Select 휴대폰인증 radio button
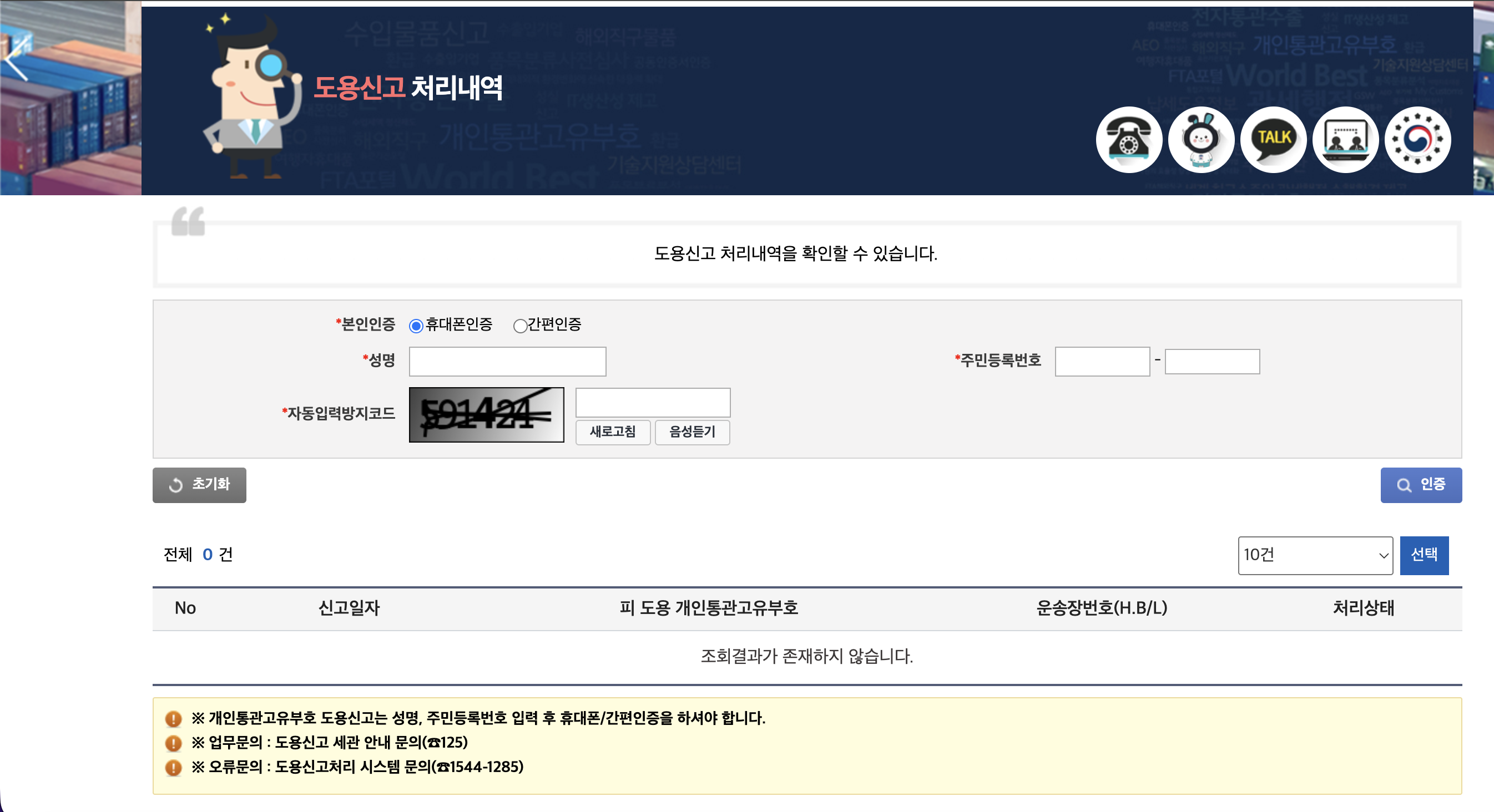1494x812 pixels. point(416,326)
